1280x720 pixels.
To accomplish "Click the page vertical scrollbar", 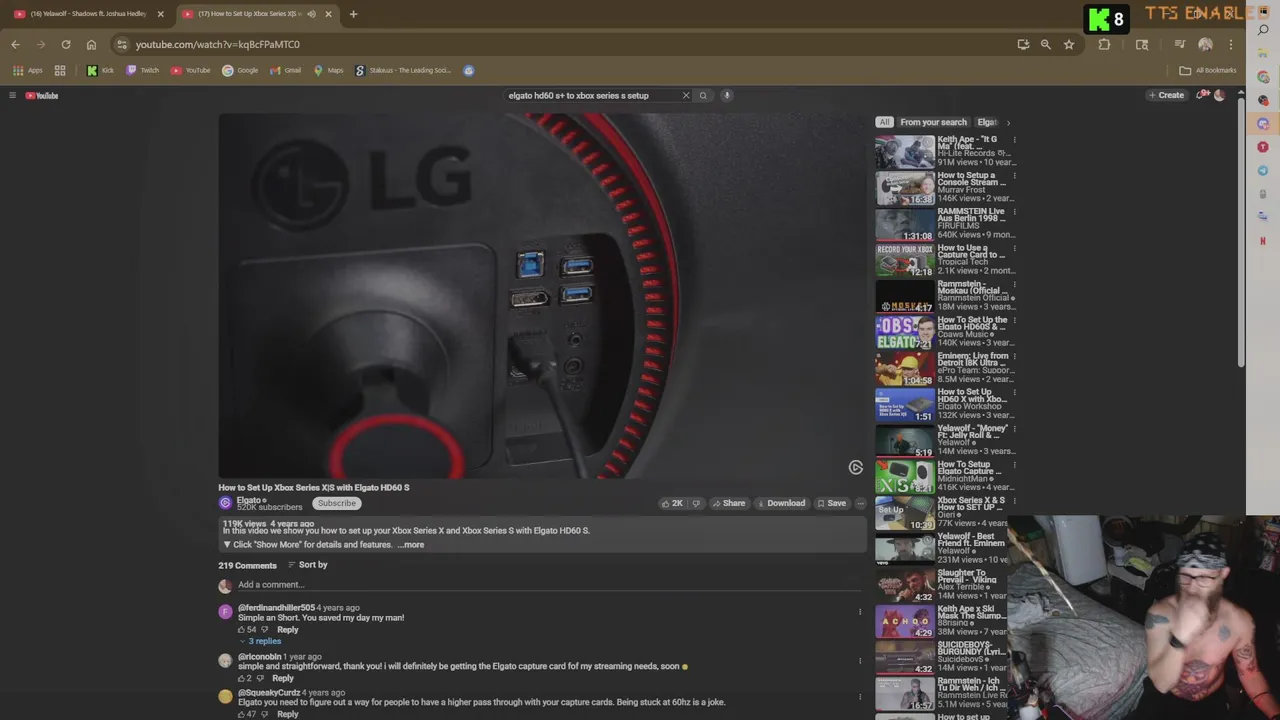I will coord(1241,230).
